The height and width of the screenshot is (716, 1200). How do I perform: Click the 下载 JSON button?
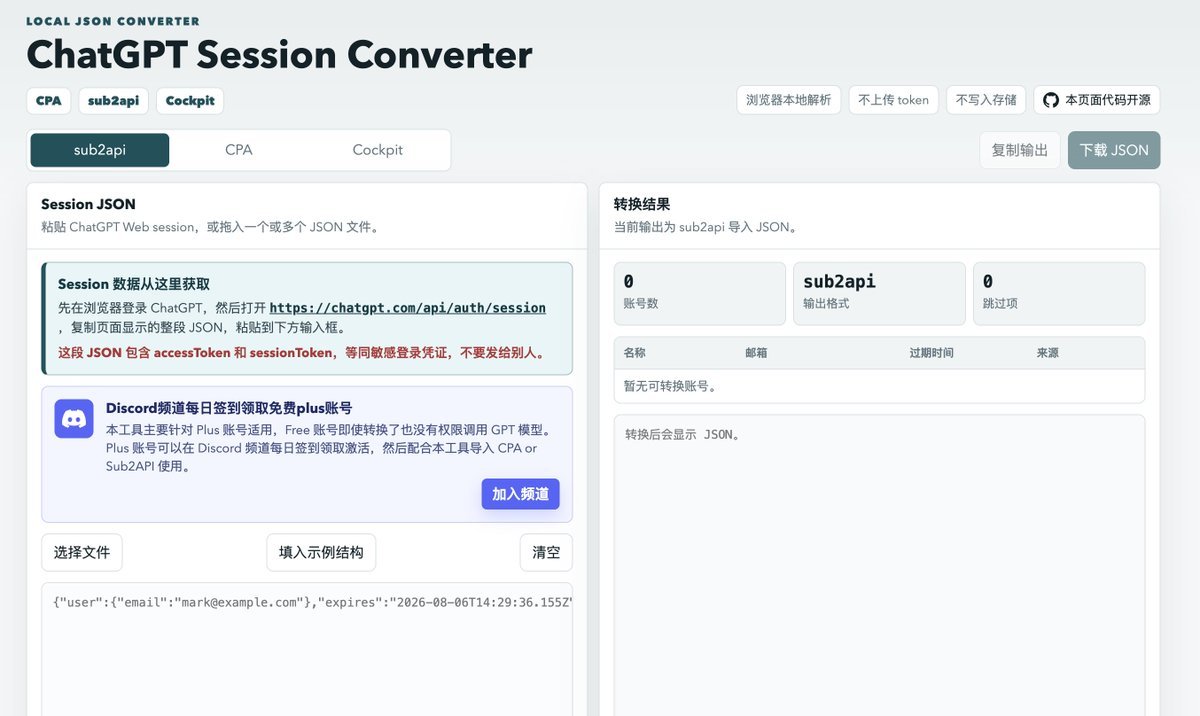pyautogui.click(x=1114, y=150)
